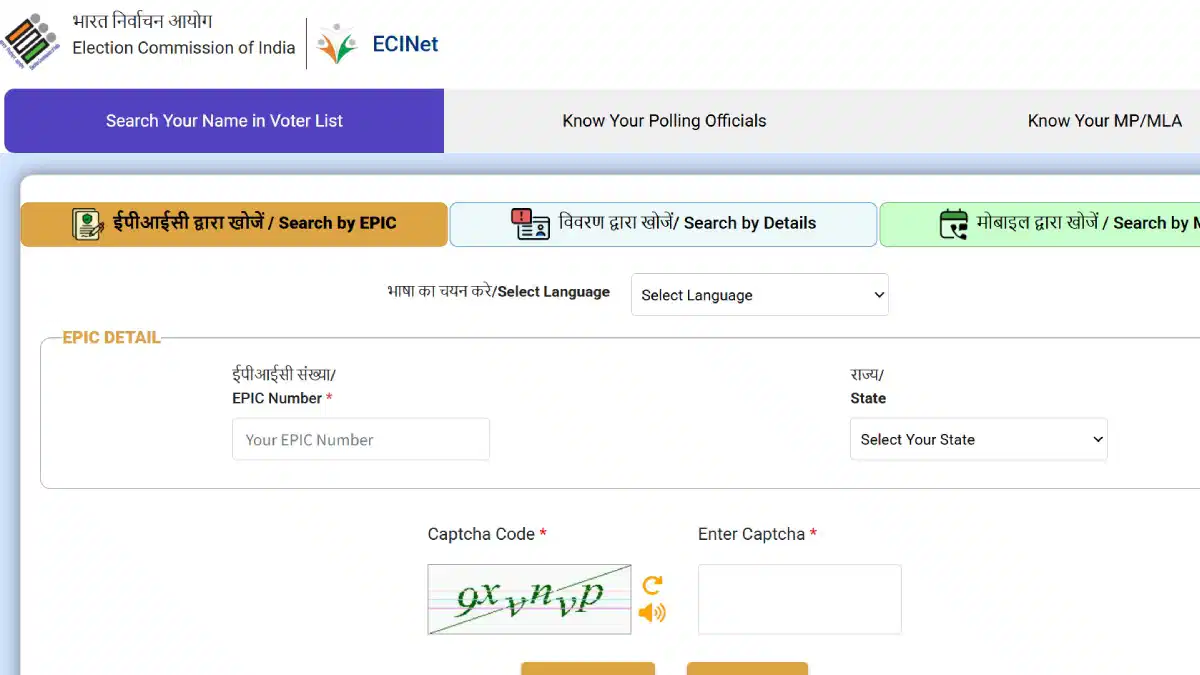Switch to Know Your Polling Officials tab

click(664, 121)
